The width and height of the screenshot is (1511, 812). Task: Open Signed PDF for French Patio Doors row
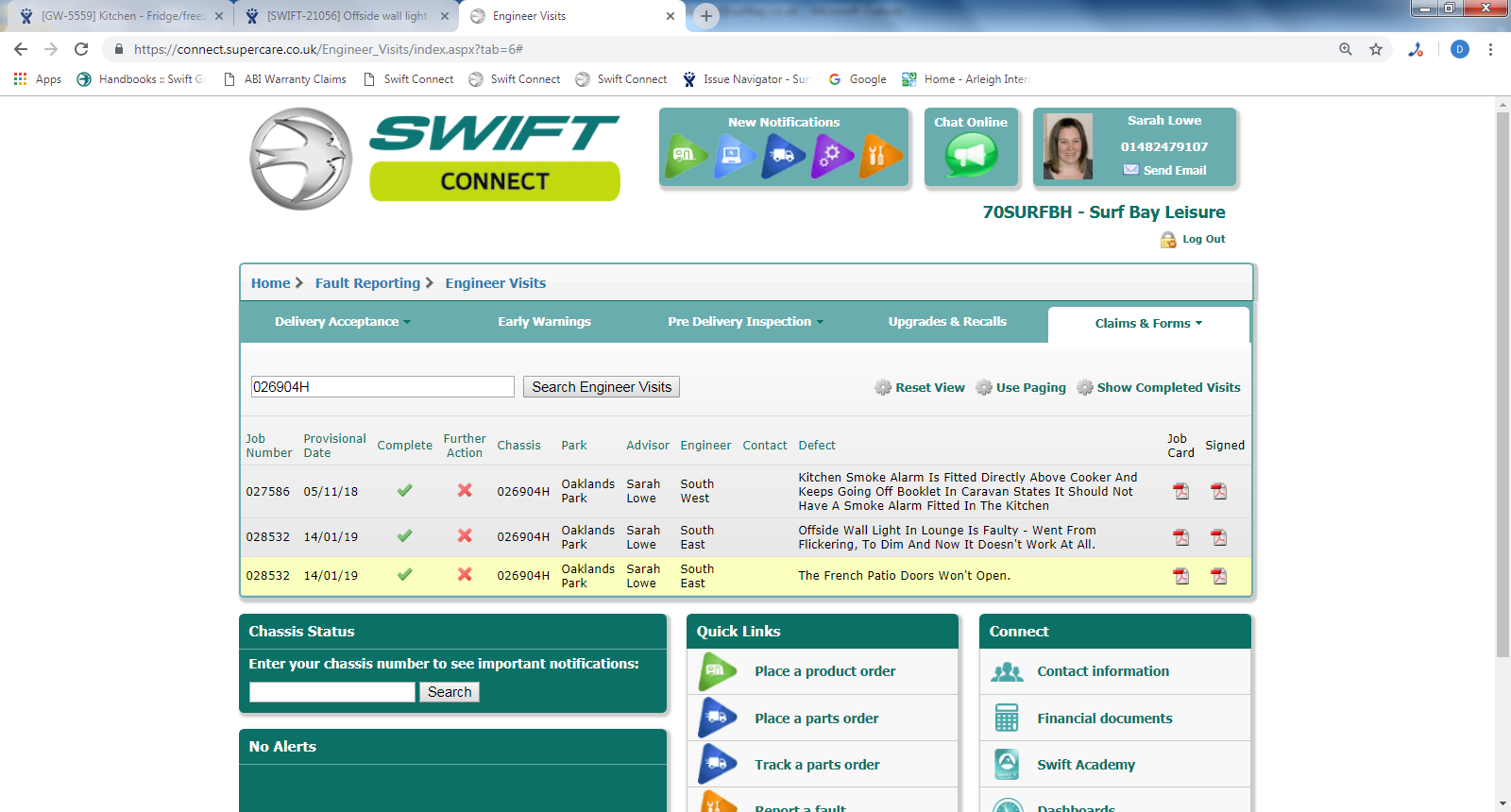click(1219, 576)
